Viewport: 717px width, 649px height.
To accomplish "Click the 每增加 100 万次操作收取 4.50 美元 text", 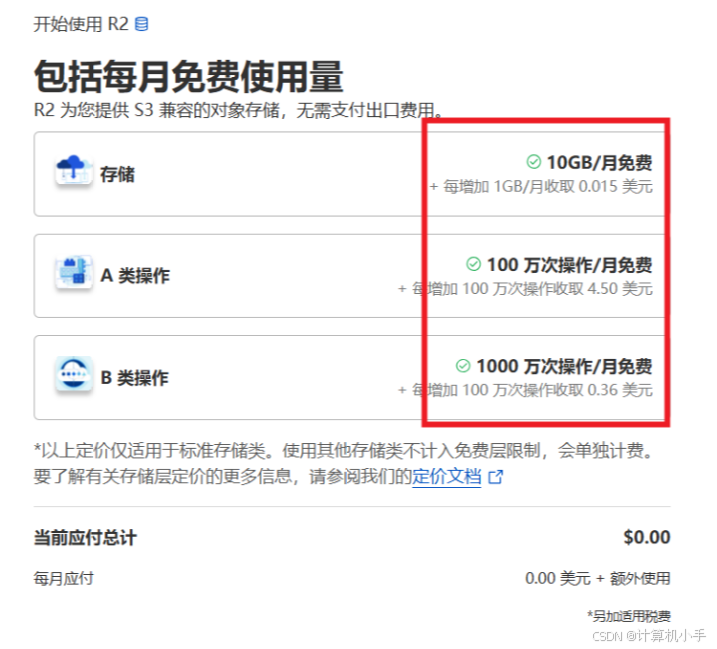I will coord(525,289).
